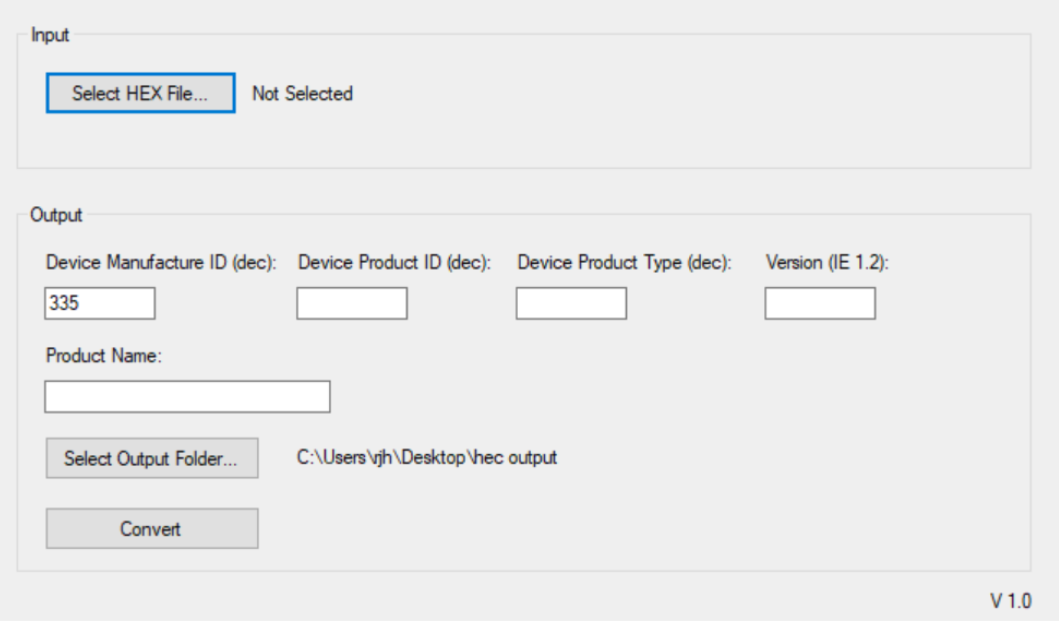Click the Device Manufacture ID (dec) label
The height and width of the screenshot is (621, 1059).
(161, 263)
